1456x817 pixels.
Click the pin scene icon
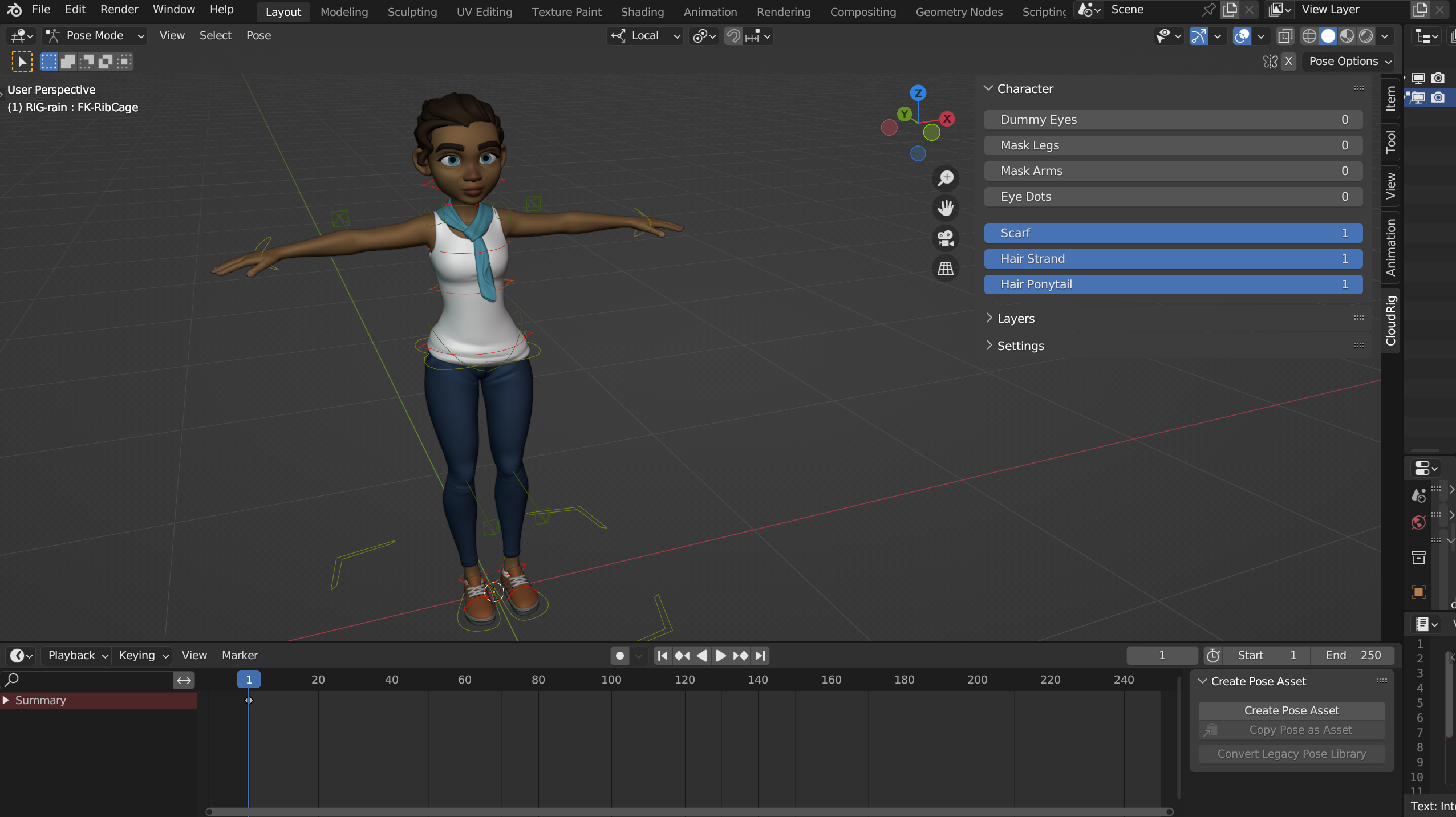pyautogui.click(x=1208, y=10)
